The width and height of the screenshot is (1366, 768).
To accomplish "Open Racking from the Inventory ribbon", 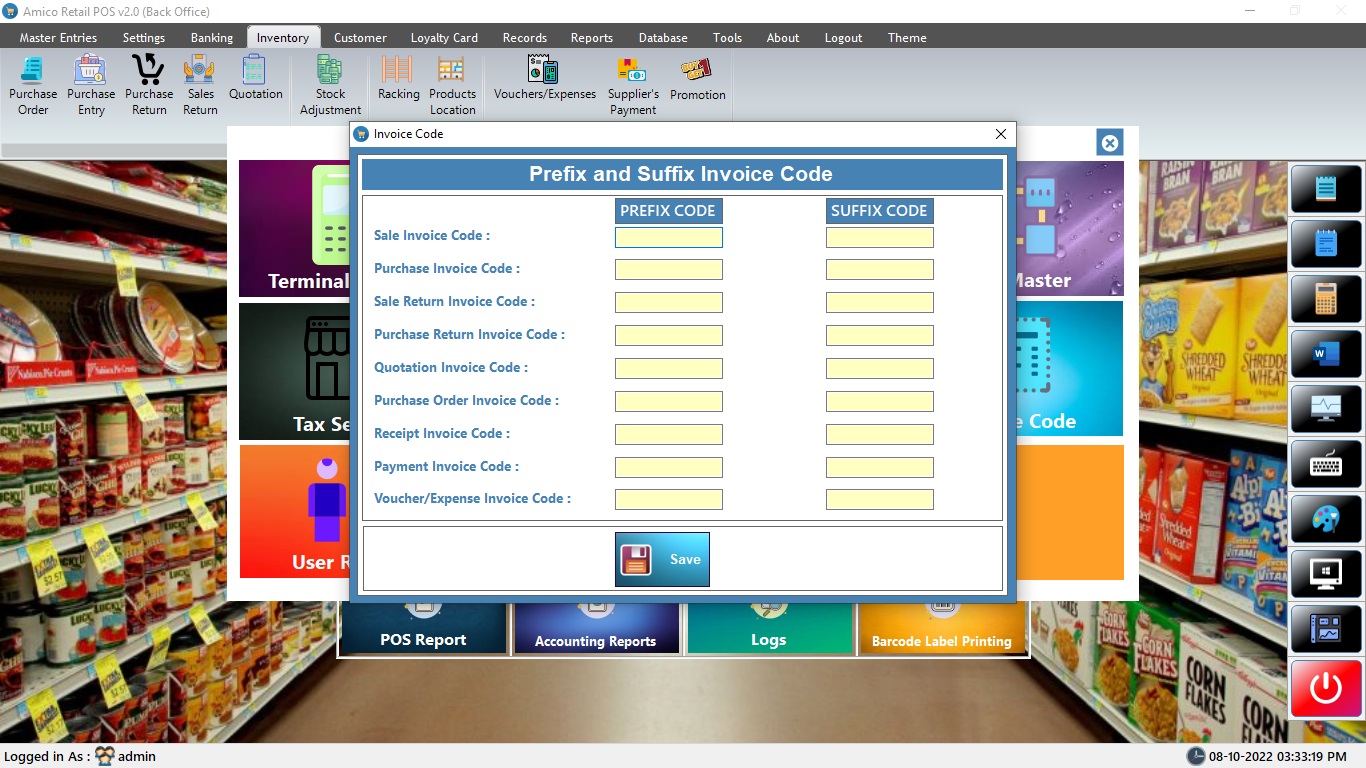I will [398, 79].
